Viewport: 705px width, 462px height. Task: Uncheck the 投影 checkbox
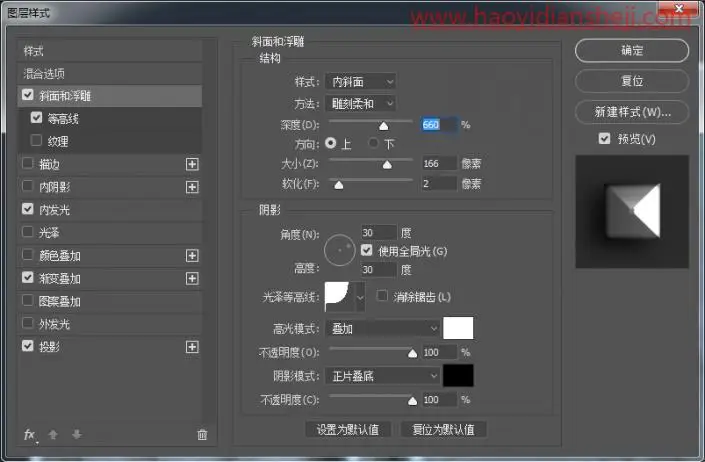click(x=27, y=346)
